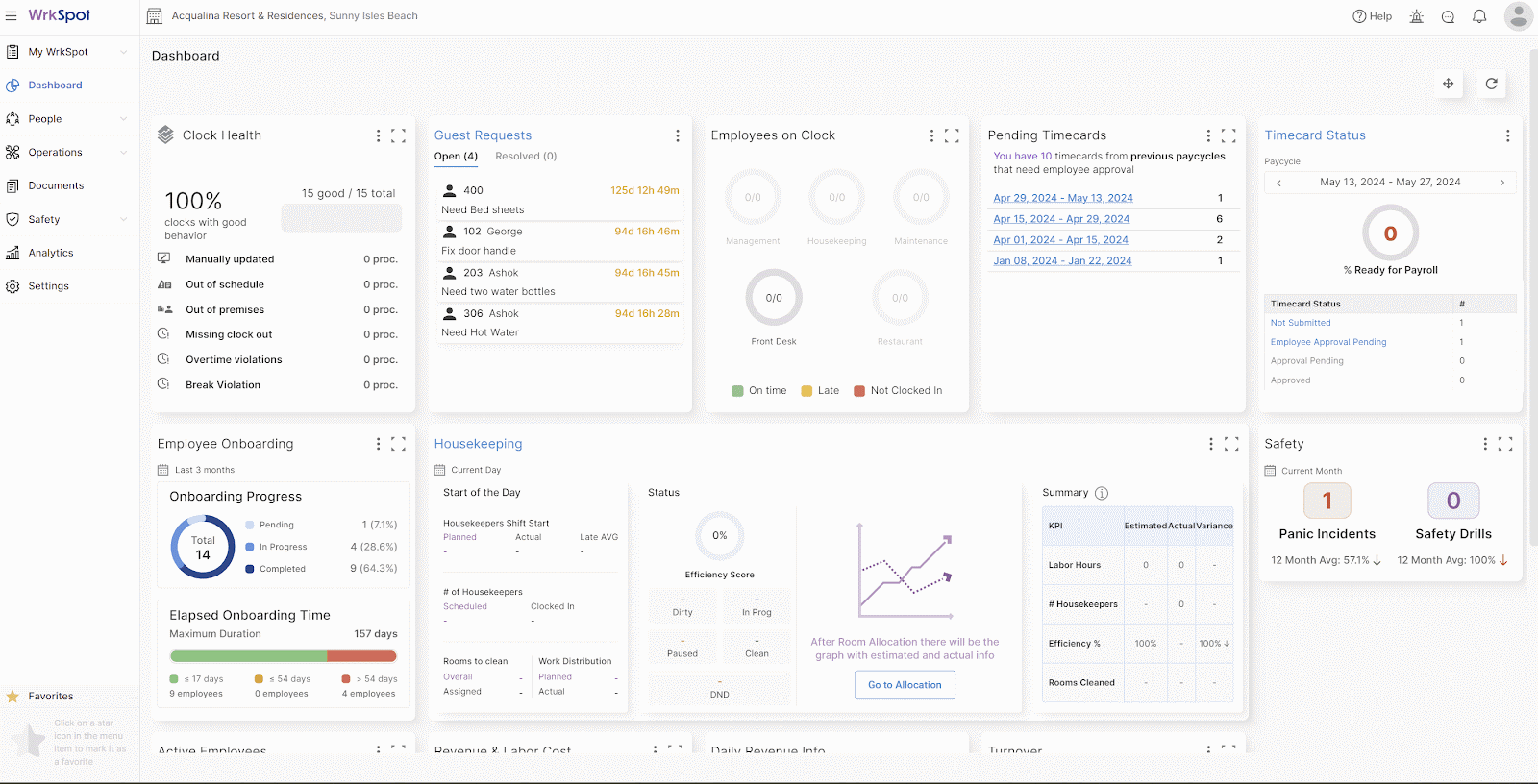
Task: Switch to the Resolved (0) tab
Action: (526, 157)
